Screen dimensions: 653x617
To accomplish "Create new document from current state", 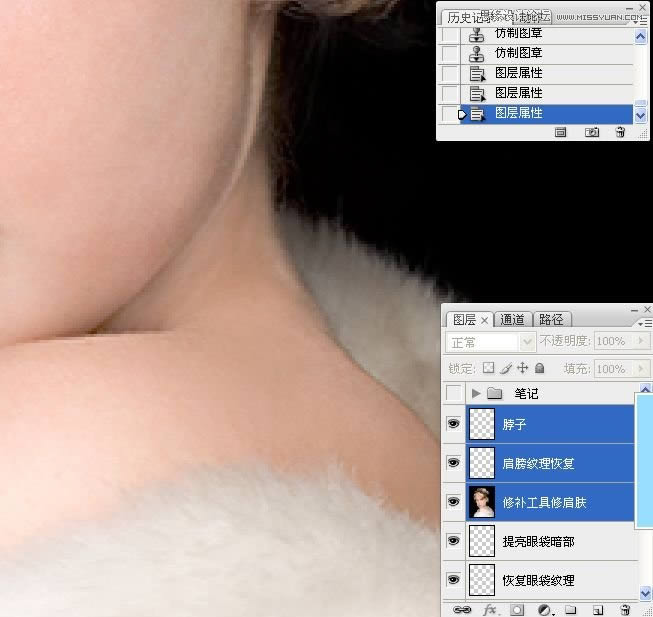I will (561, 132).
